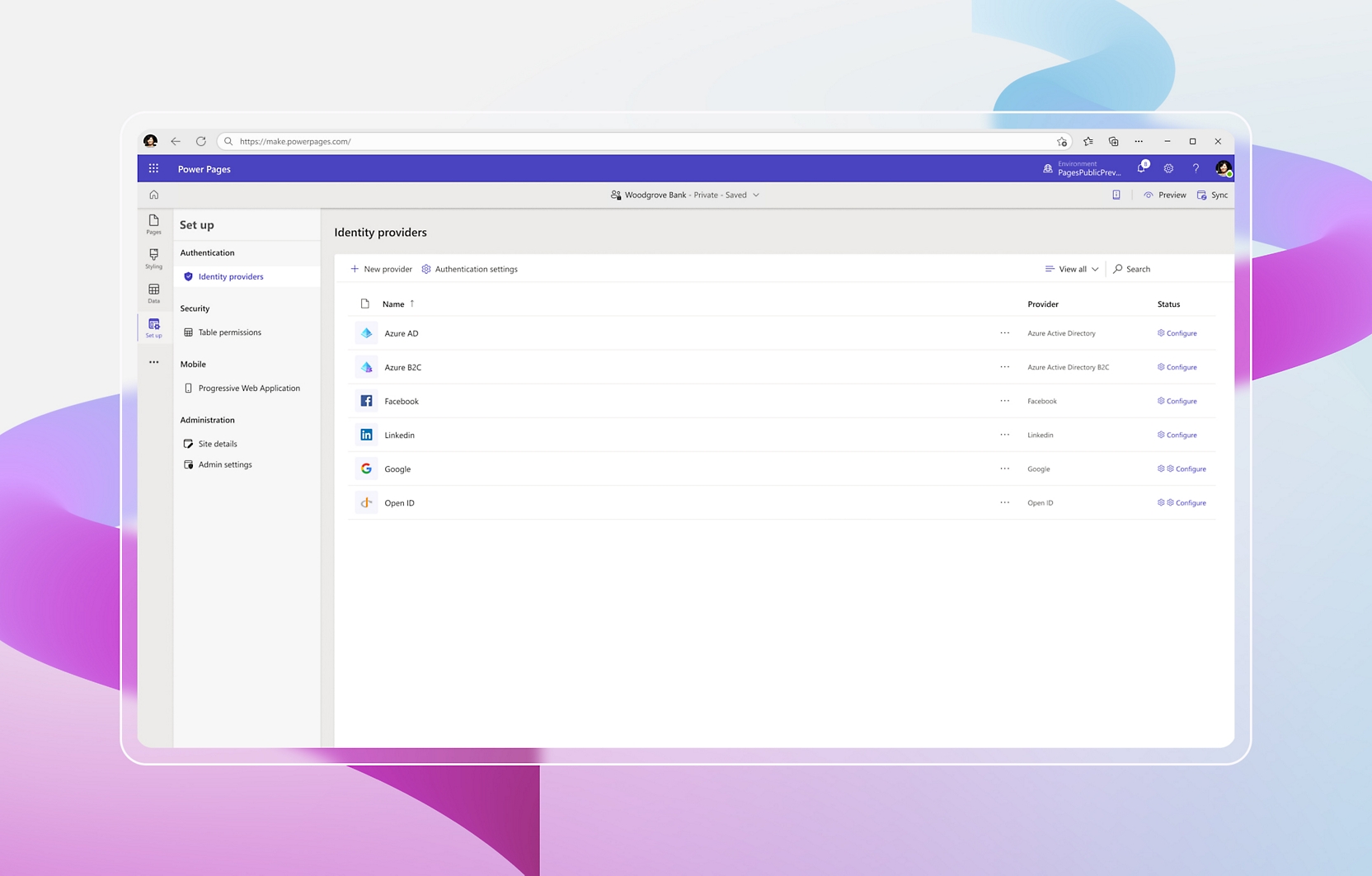Click the browser profile avatar

point(150,141)
